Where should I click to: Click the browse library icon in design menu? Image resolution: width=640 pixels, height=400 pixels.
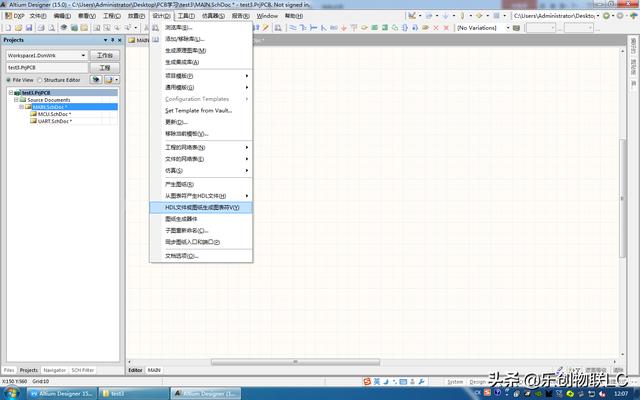(x=156, y=27)
